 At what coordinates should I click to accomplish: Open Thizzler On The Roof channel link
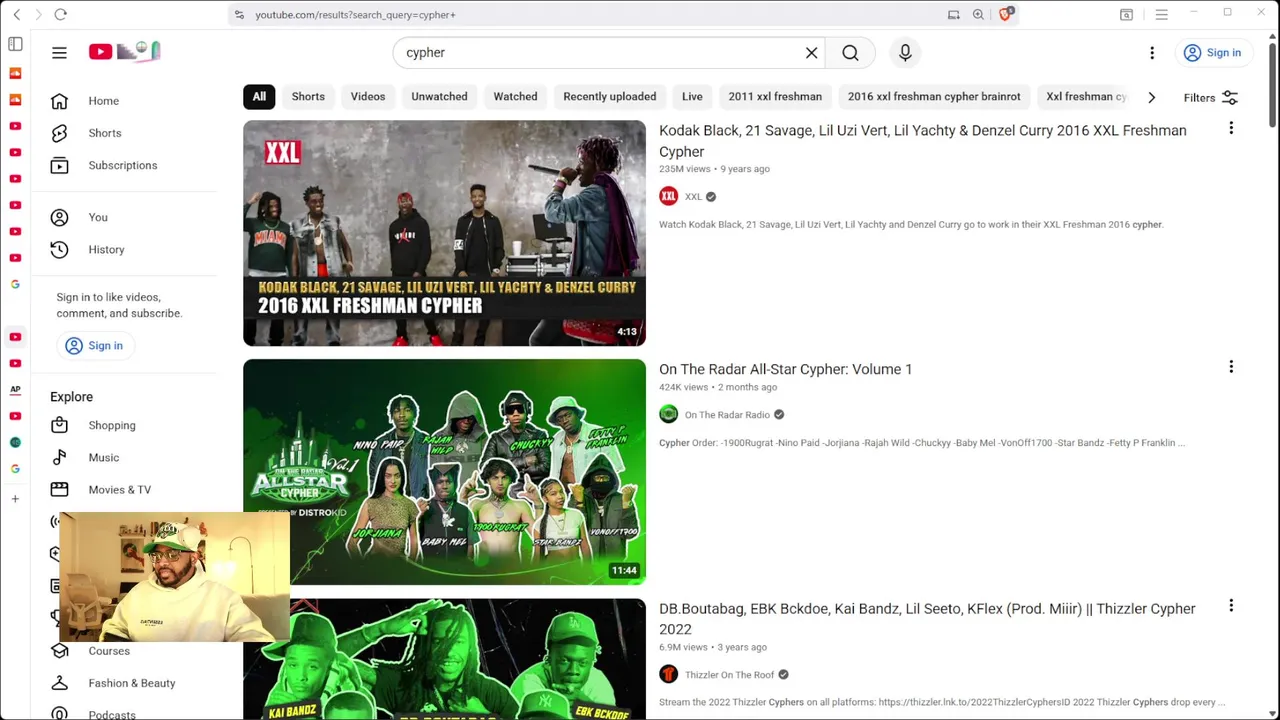pyautogui.click(x=729, y=675)
